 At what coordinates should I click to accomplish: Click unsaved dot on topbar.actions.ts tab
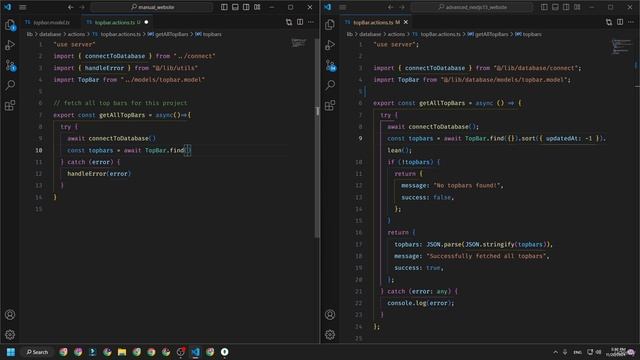pos(146,22)
